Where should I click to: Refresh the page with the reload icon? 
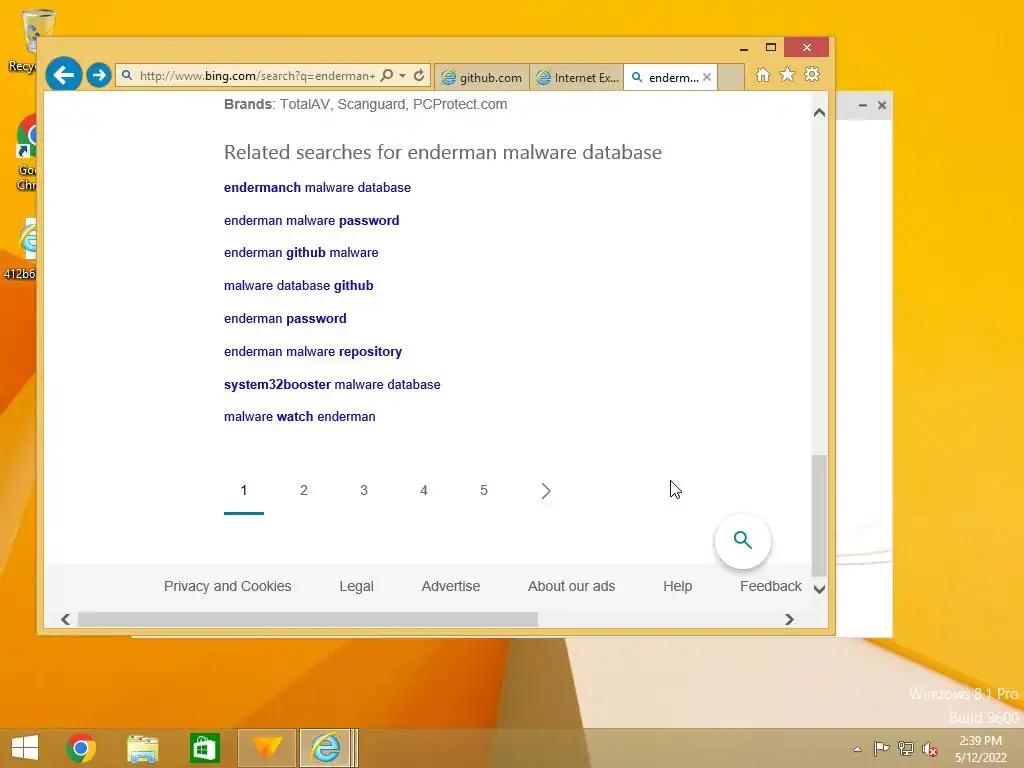click(419, 76)
